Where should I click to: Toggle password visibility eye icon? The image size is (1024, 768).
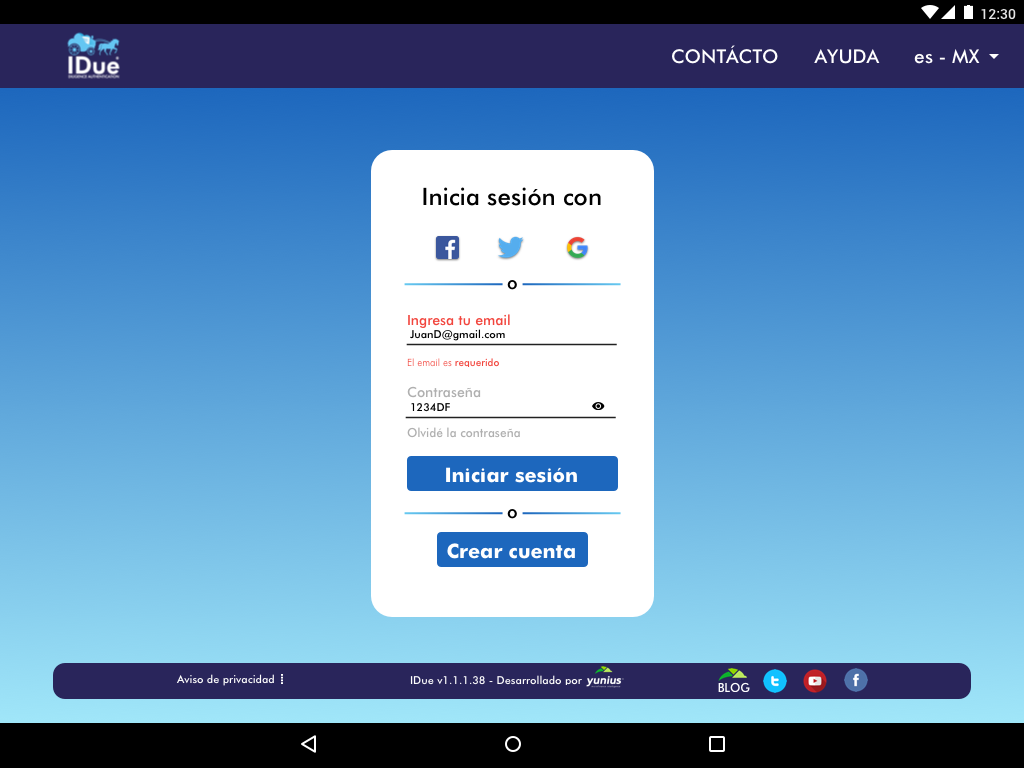pyautogui.click(x=598, y=406)
